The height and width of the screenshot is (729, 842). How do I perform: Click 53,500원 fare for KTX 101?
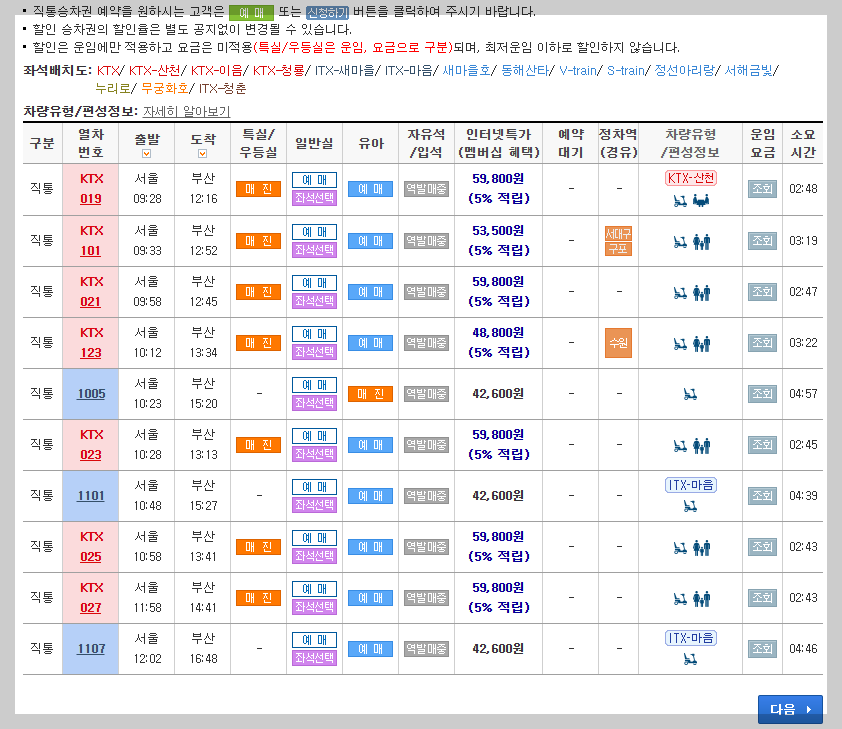tap(498, 231)
